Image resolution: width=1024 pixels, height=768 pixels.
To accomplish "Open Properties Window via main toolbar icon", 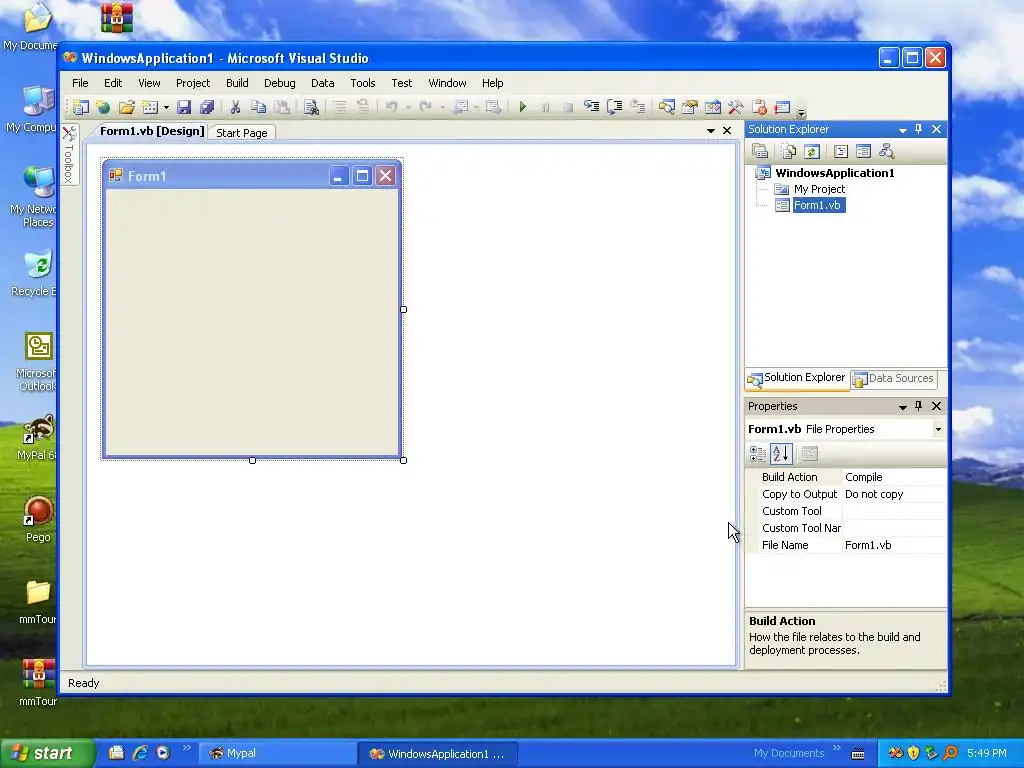I will 690,107.
